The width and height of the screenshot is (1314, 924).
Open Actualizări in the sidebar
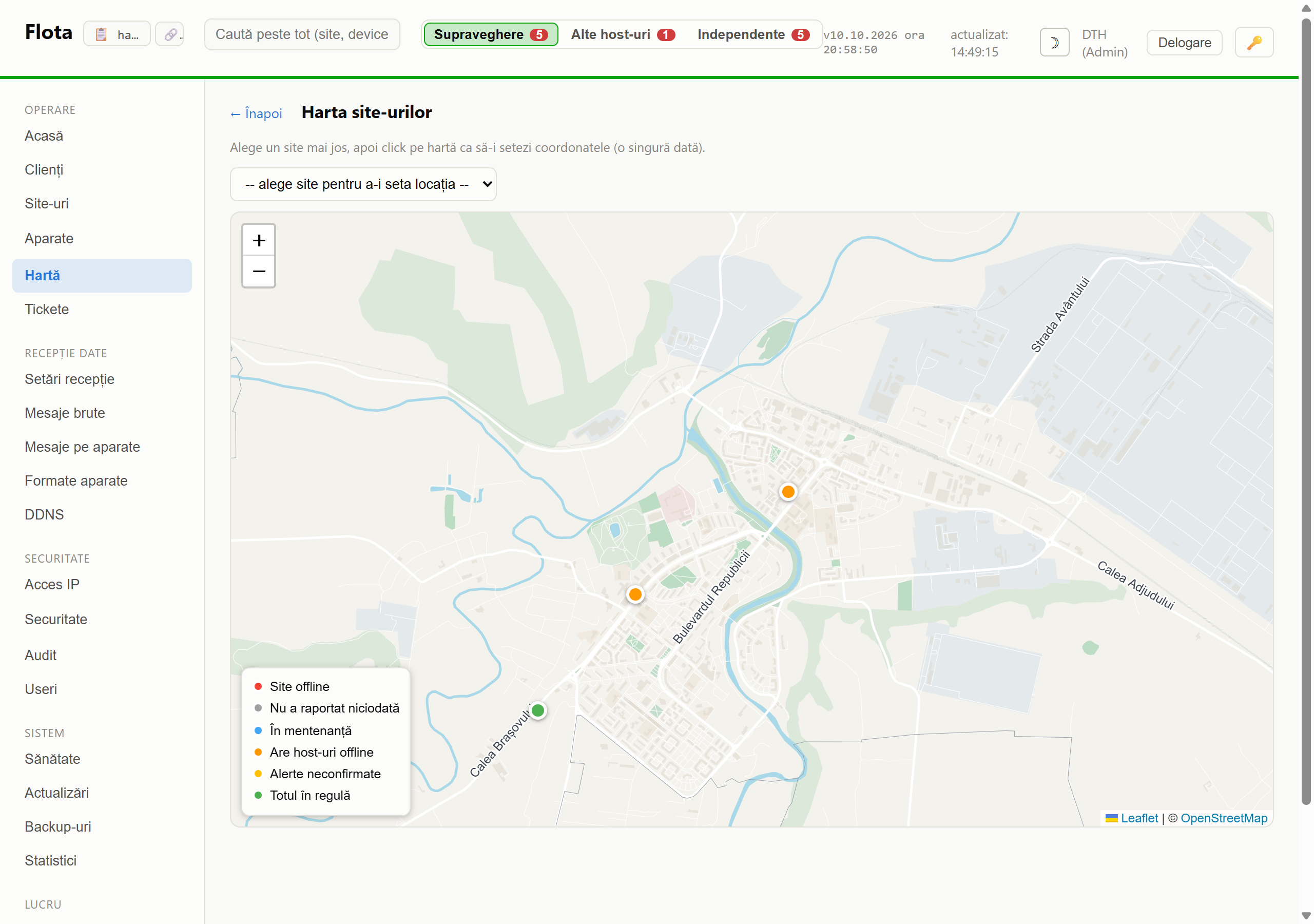pyautogui.click(x=102, y=793)
